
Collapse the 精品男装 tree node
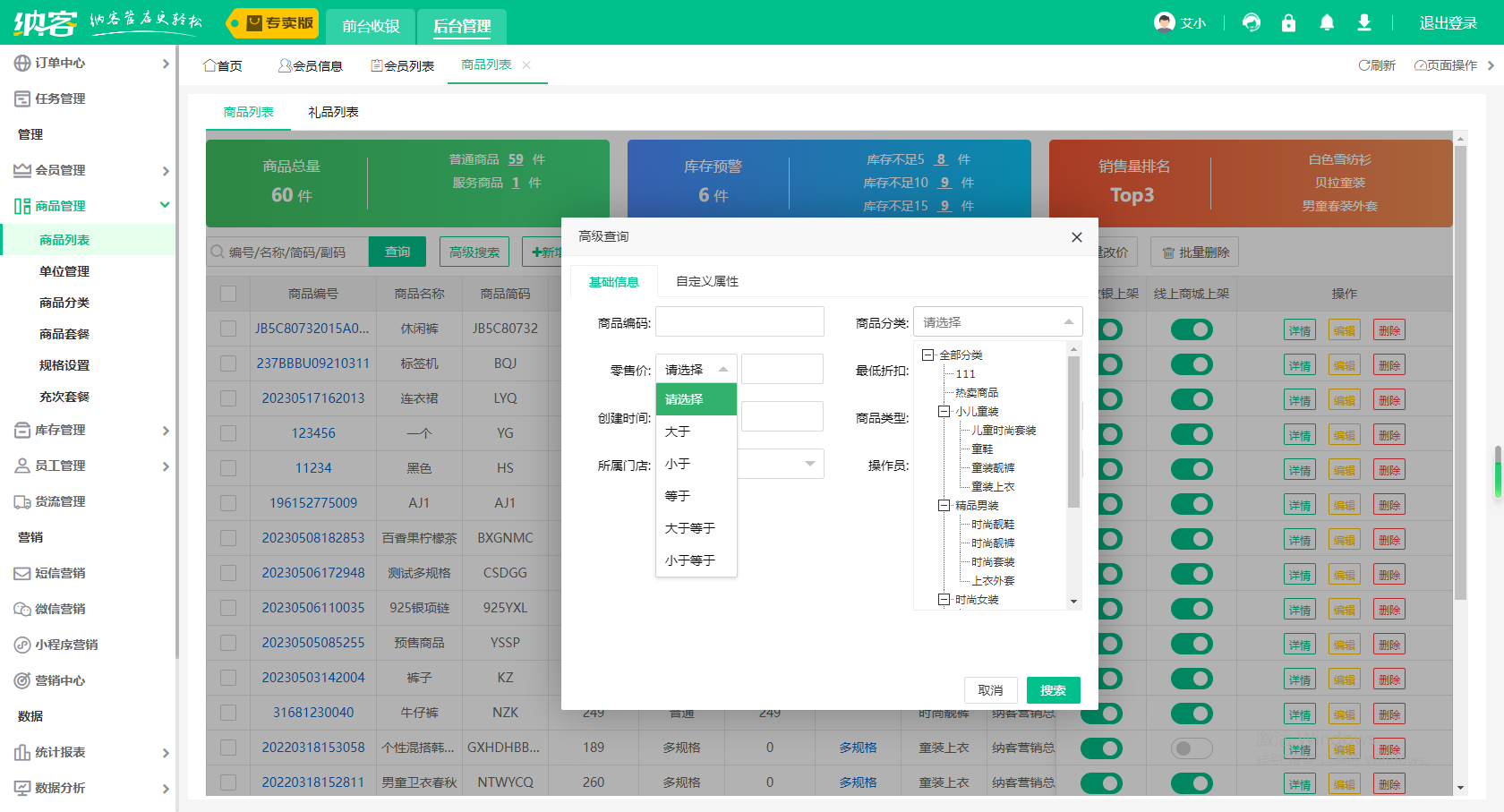944,506
